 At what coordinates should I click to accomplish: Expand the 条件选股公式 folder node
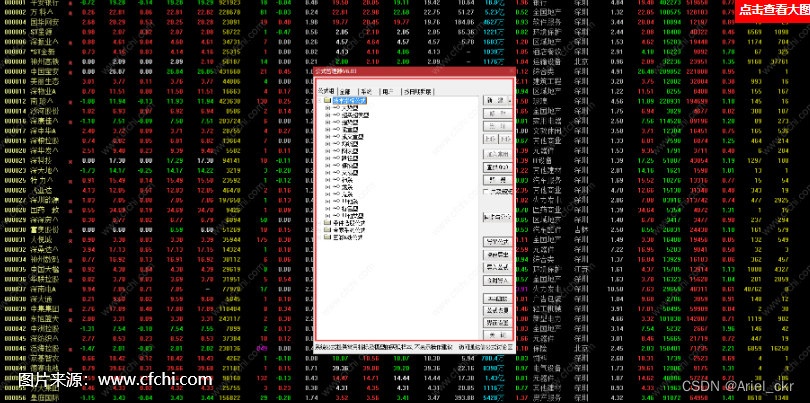[319, 223]
